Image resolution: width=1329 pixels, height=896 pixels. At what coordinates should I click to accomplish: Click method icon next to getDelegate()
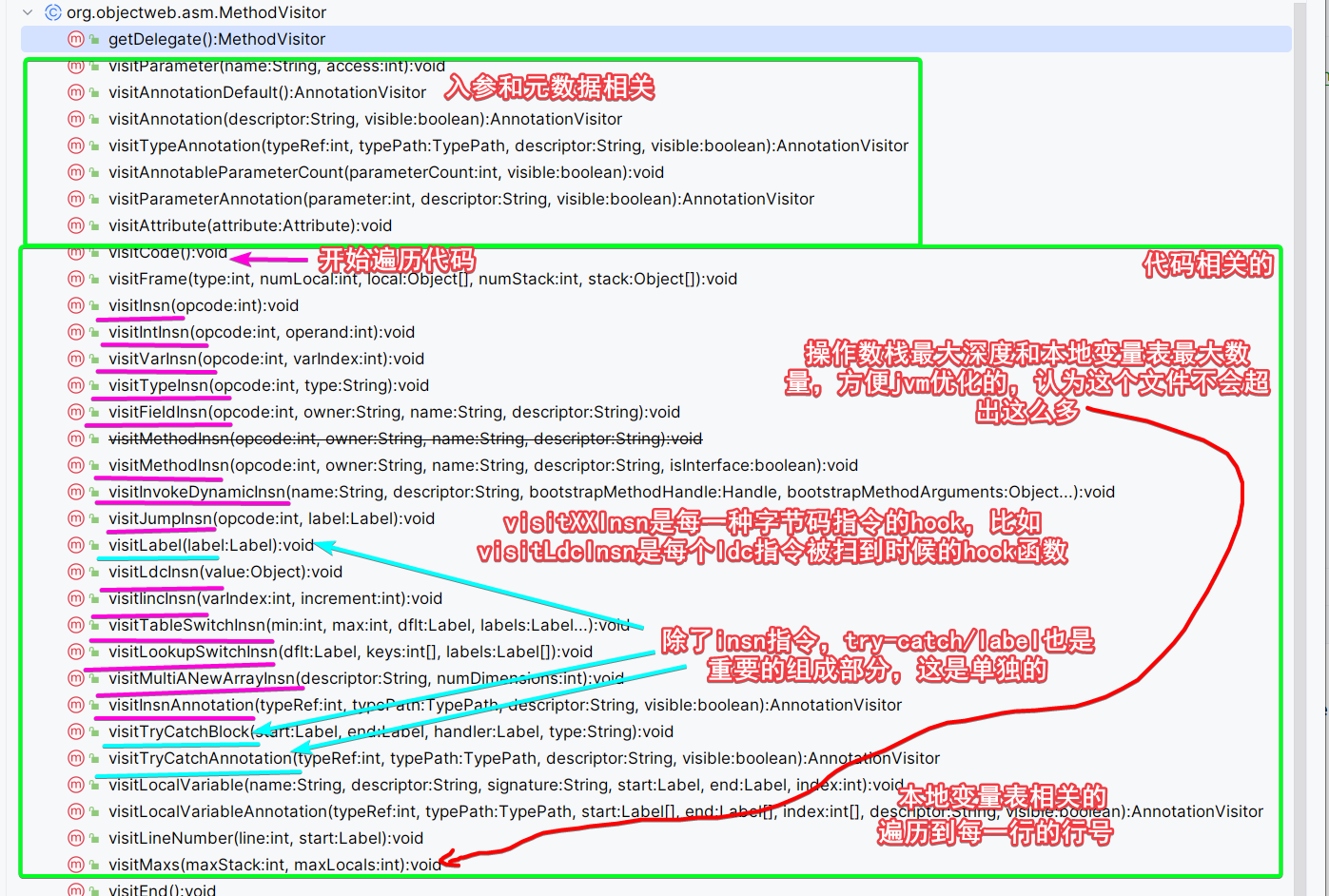[76, 39]
